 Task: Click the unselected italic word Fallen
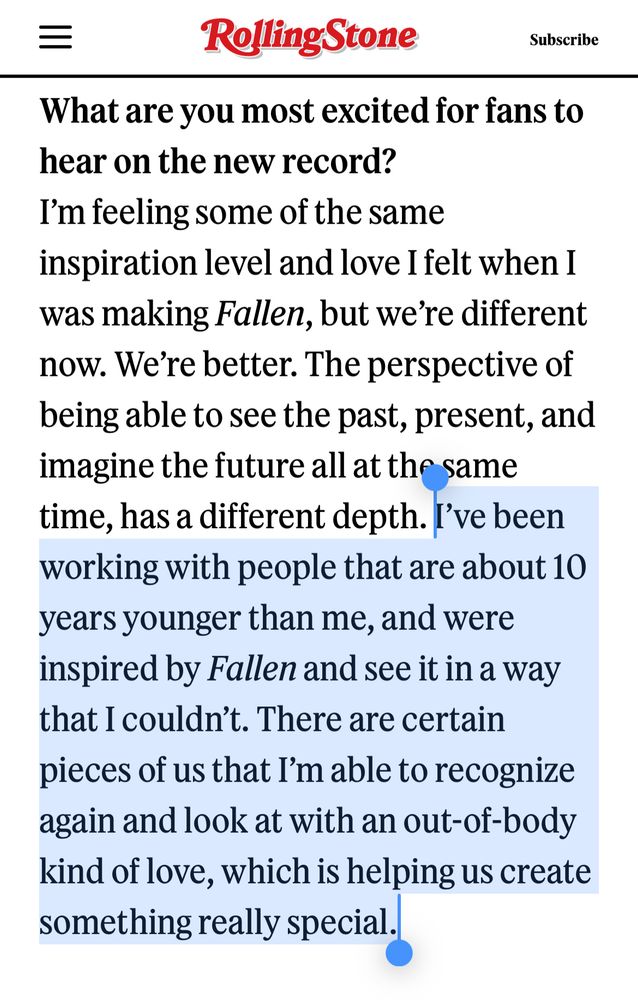pos(260,313)
